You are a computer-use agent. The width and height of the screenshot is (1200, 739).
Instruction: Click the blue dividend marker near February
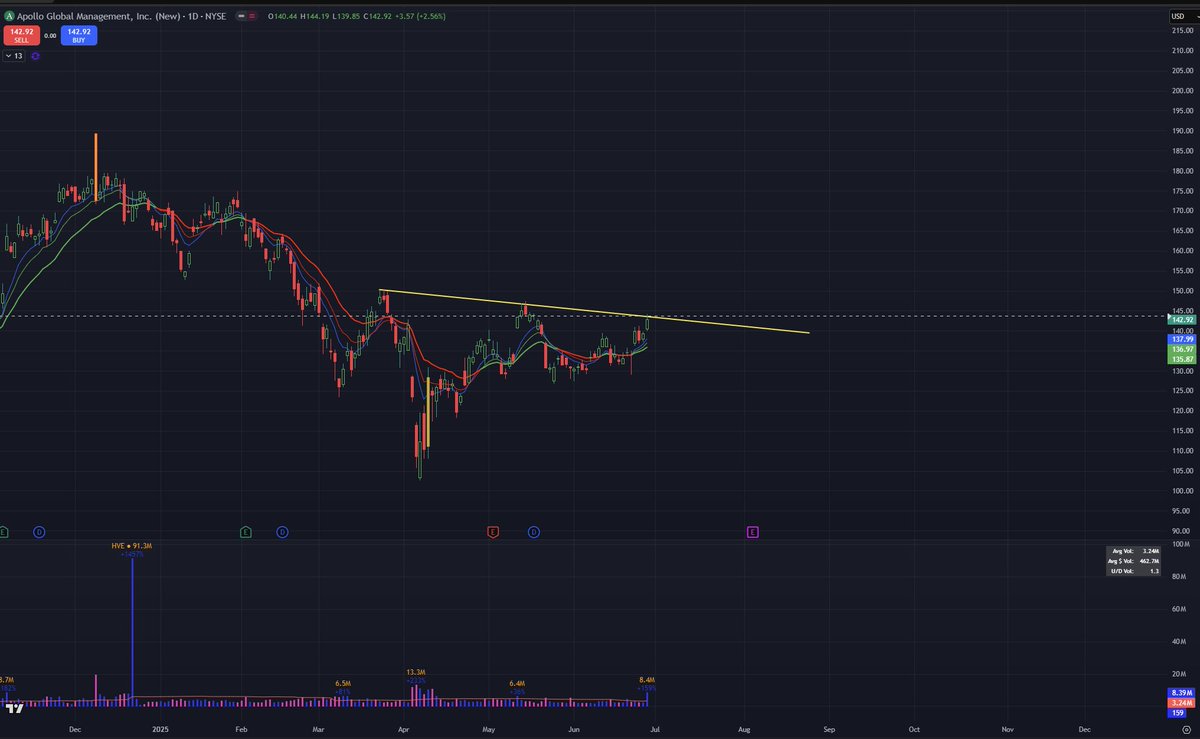[283, 532]
